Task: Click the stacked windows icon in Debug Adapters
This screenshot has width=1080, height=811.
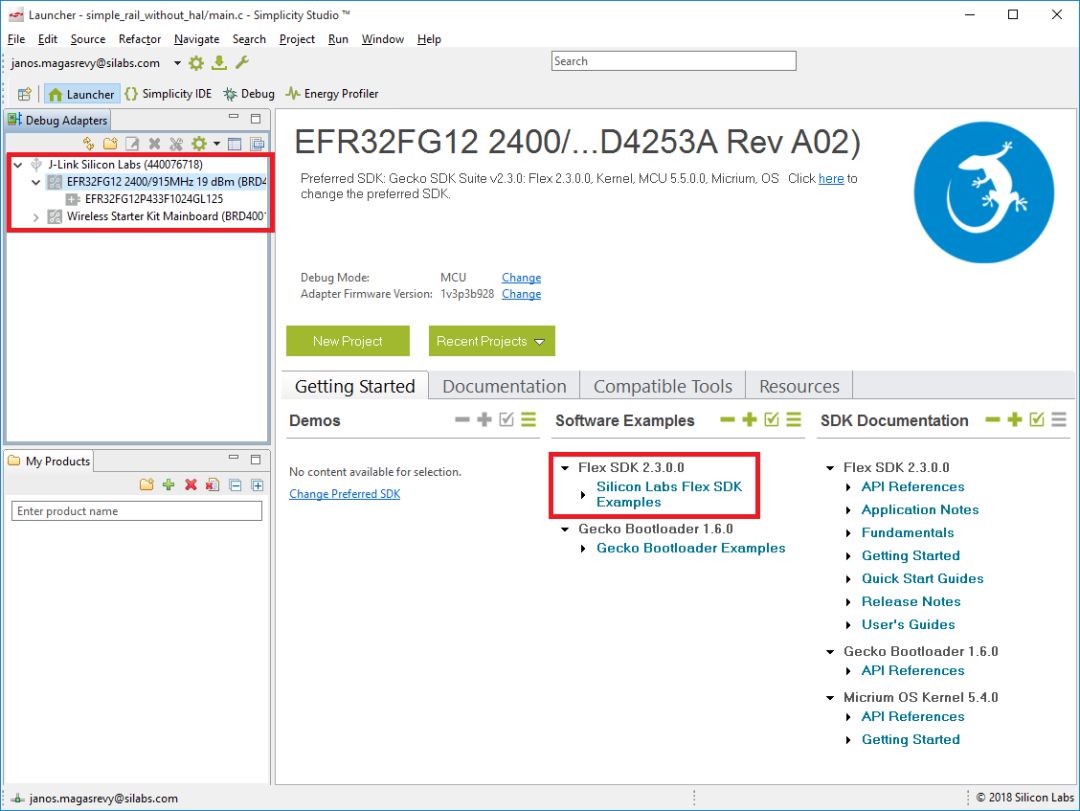Action: click(x=257, y=143)
